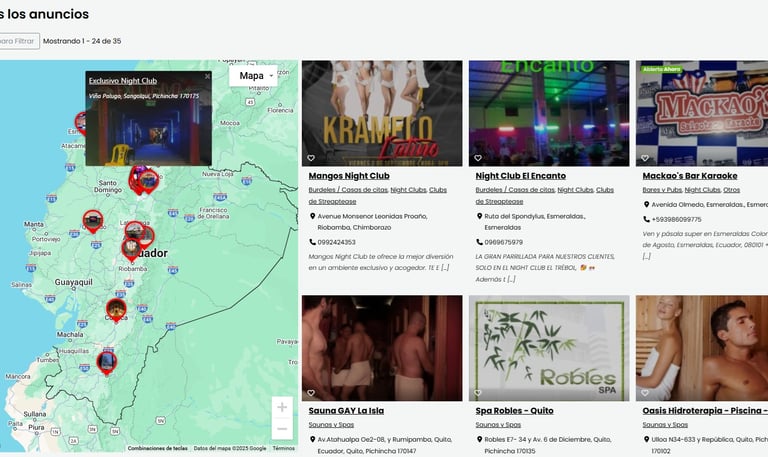Zoom out on the map with minus button
This screenshot has width=768, height=457.
(x=282, y=429)
